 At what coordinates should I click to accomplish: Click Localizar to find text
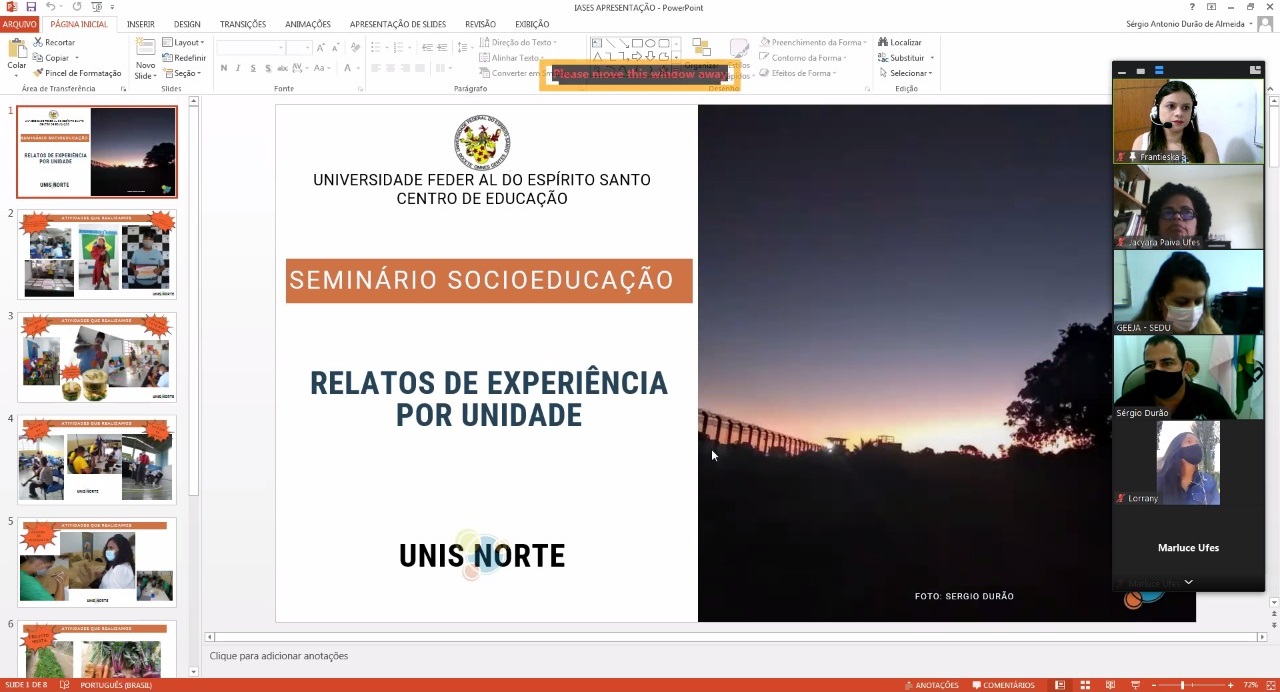900,42
